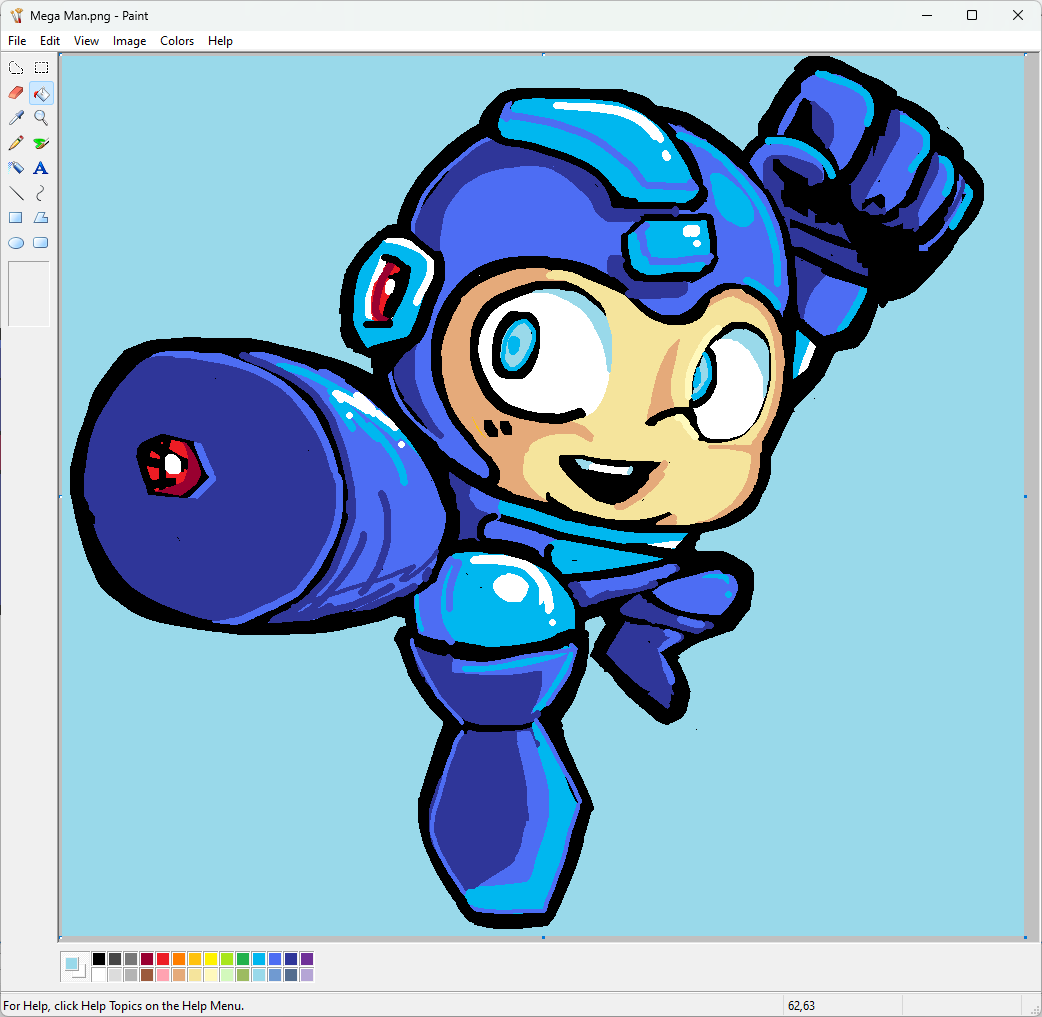Open the File menu
The width and height of the screenshot is (1042, 1017).
(17, 41)
